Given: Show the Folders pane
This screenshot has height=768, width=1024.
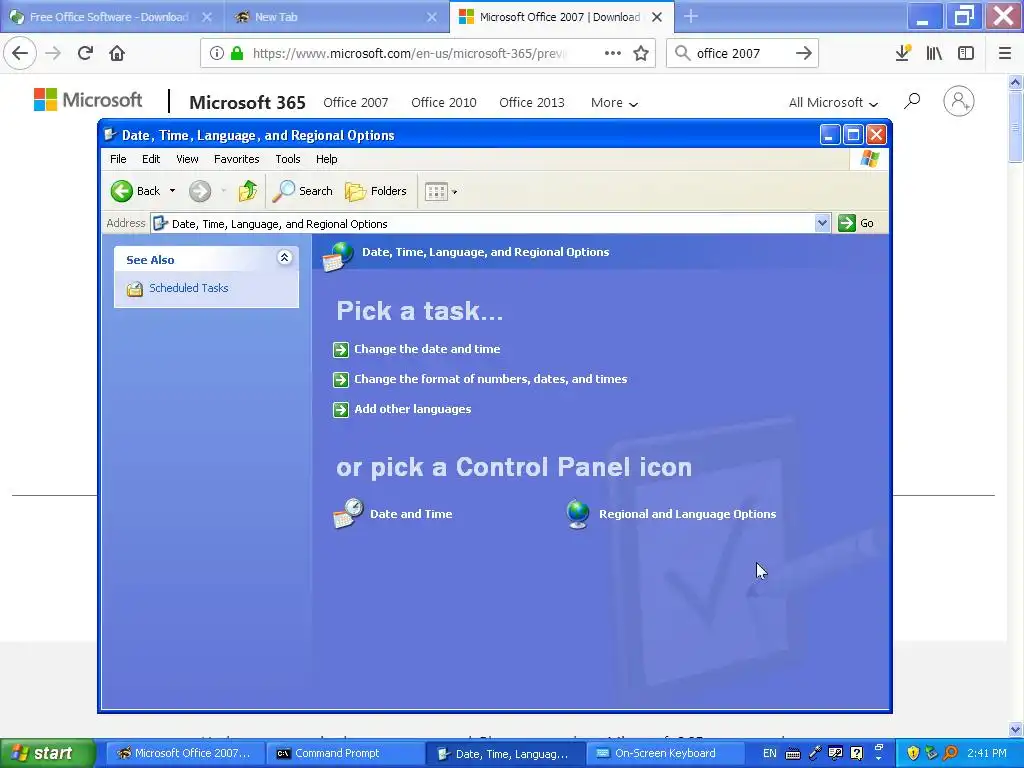Looking at the screenshot, I should [376, 191].
